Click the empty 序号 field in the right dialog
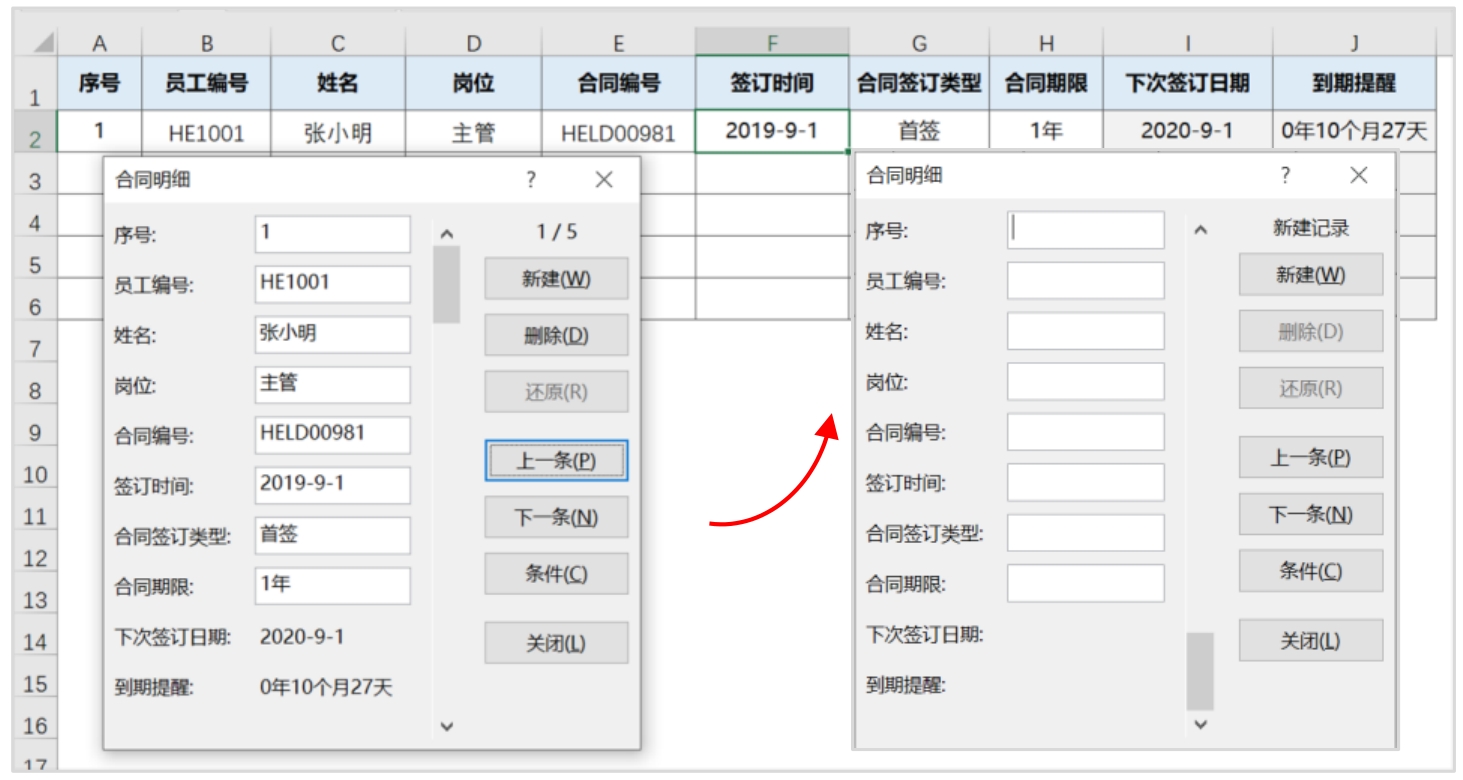The height and width of the screenshot is (780, 1463). coord(1085,230)
